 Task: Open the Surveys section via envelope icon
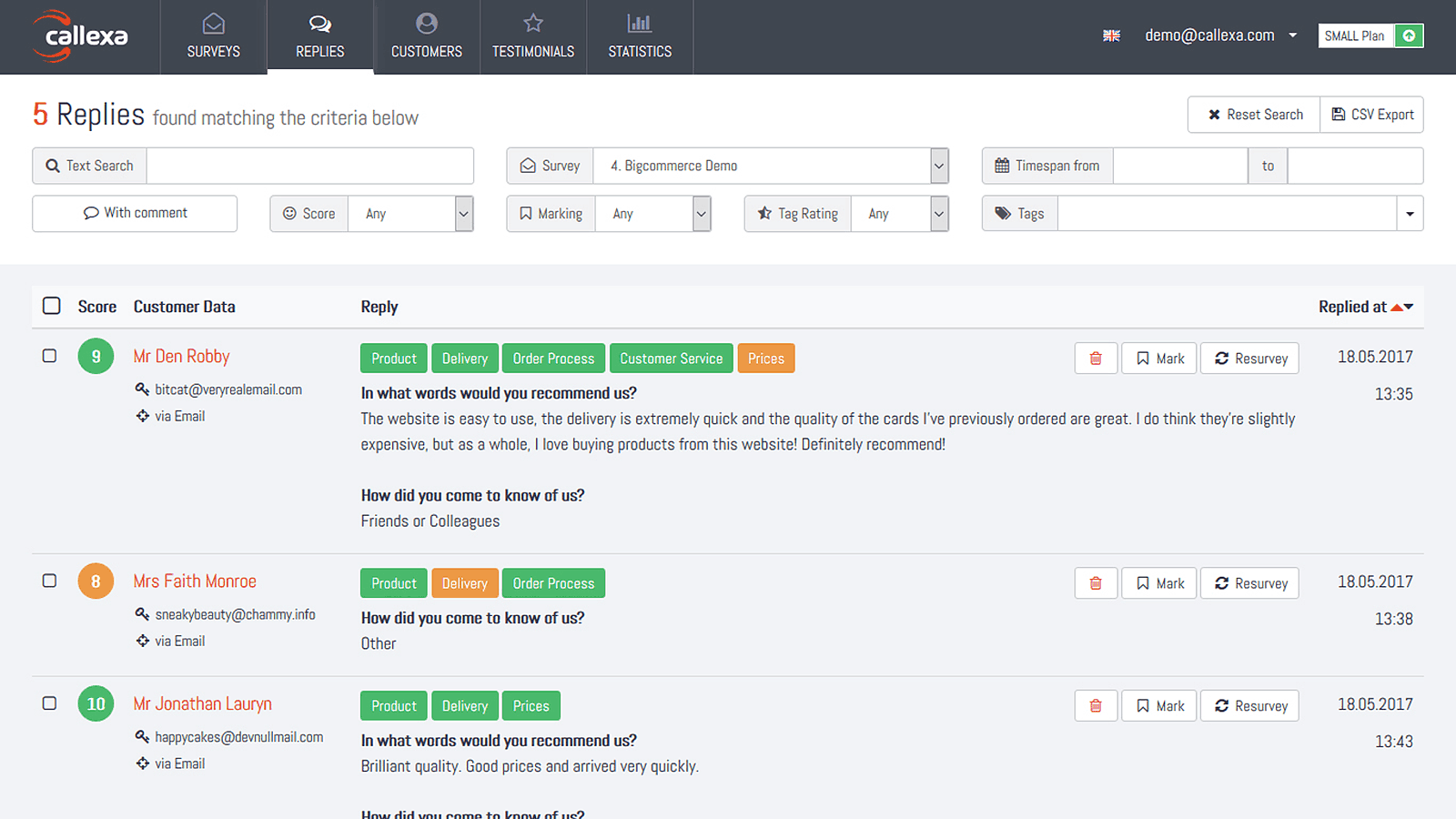(213, 23)
